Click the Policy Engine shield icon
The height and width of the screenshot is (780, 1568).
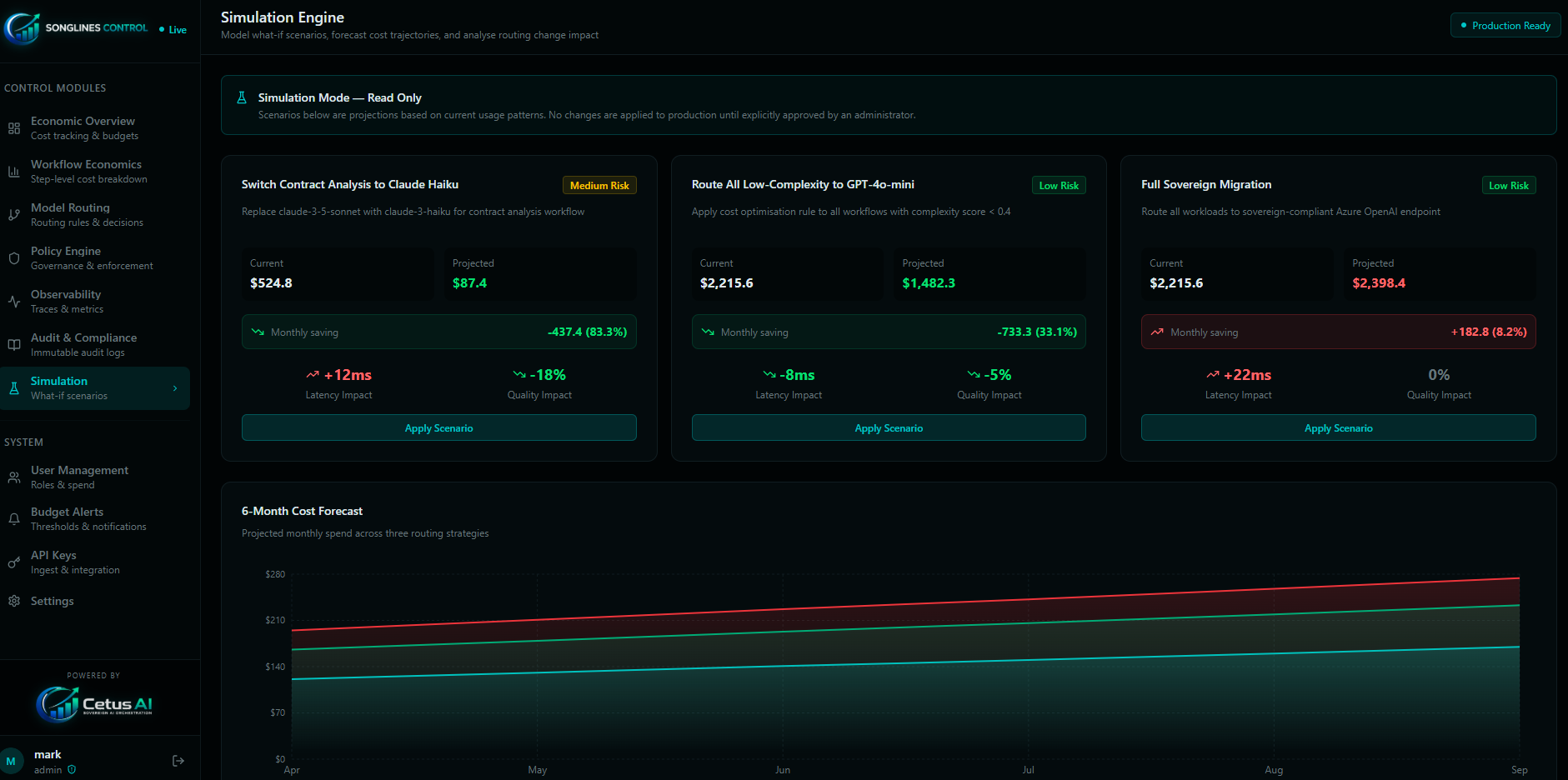point(14,258)
